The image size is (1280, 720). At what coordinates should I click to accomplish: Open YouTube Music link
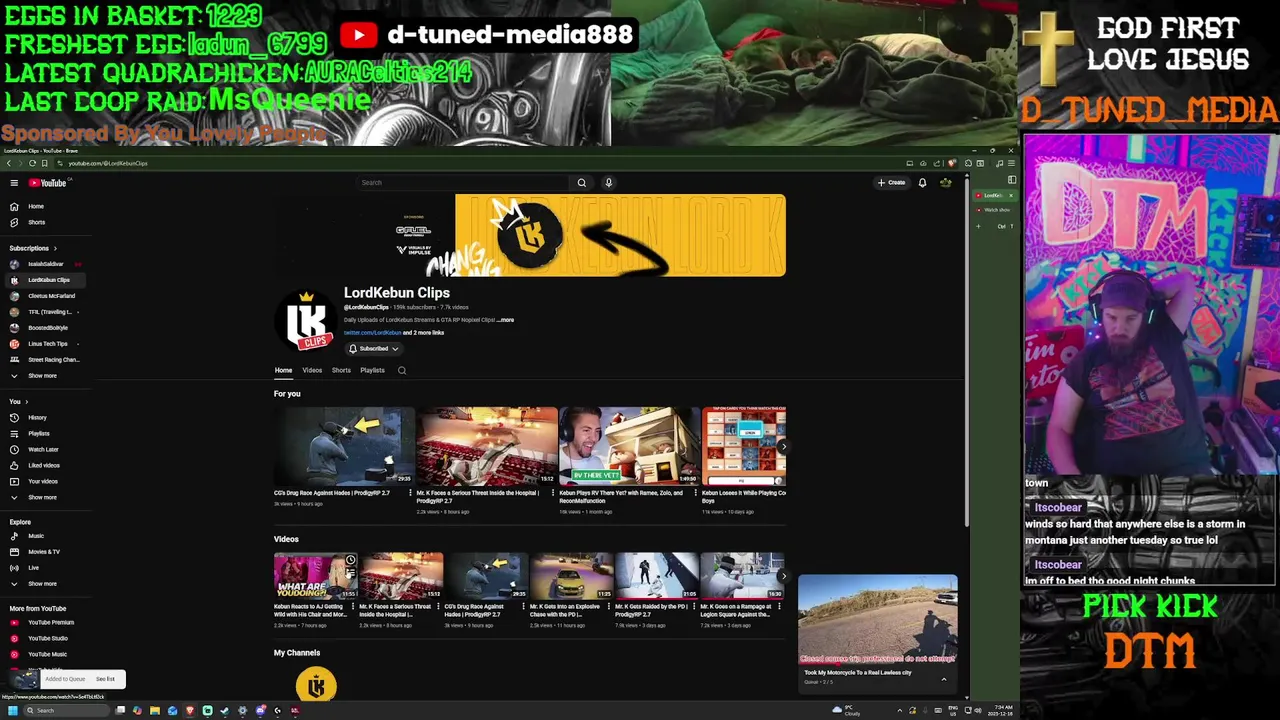point(45,654)
